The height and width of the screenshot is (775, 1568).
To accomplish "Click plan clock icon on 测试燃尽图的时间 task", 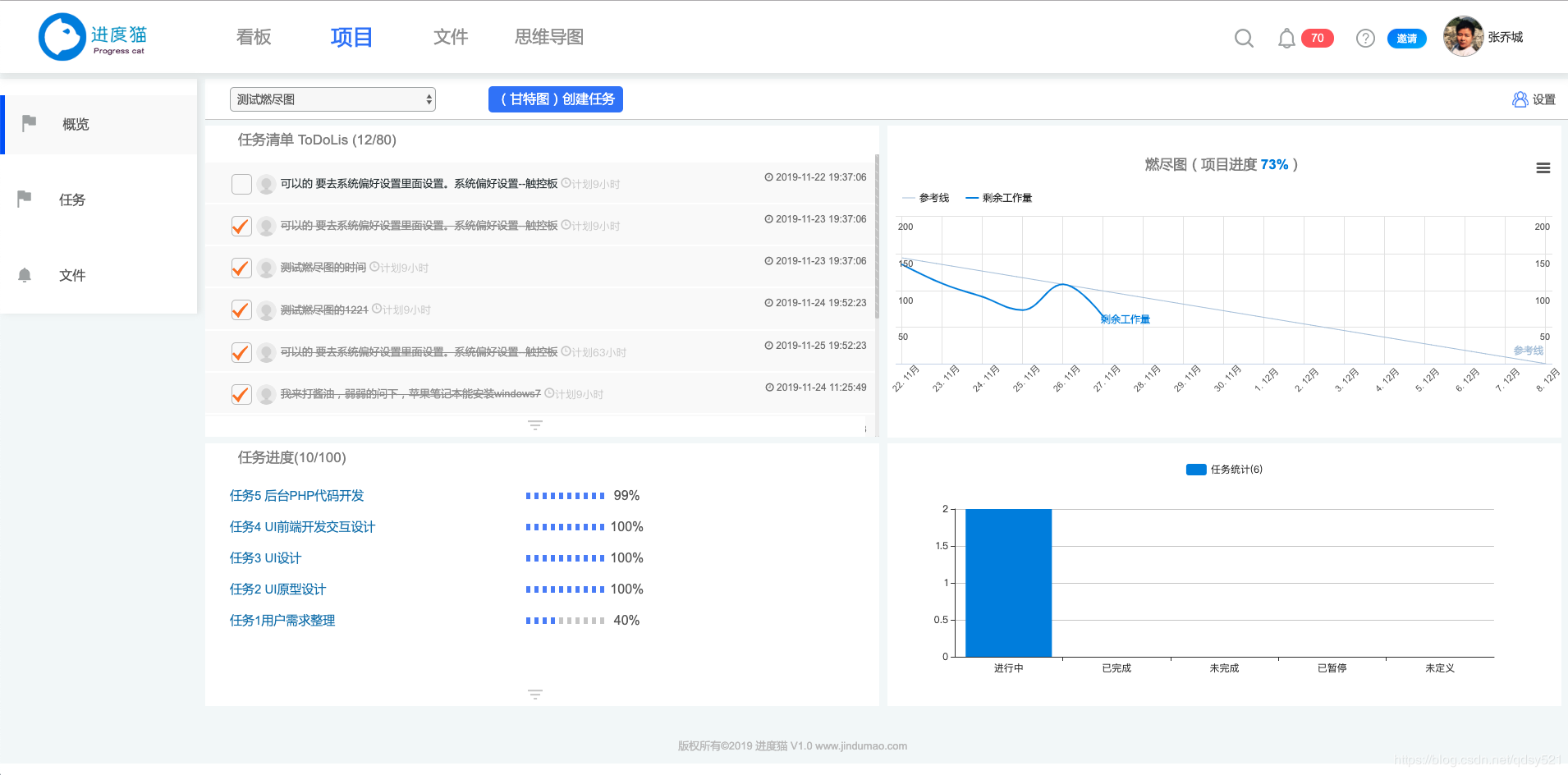I will [x=374, y=267].
